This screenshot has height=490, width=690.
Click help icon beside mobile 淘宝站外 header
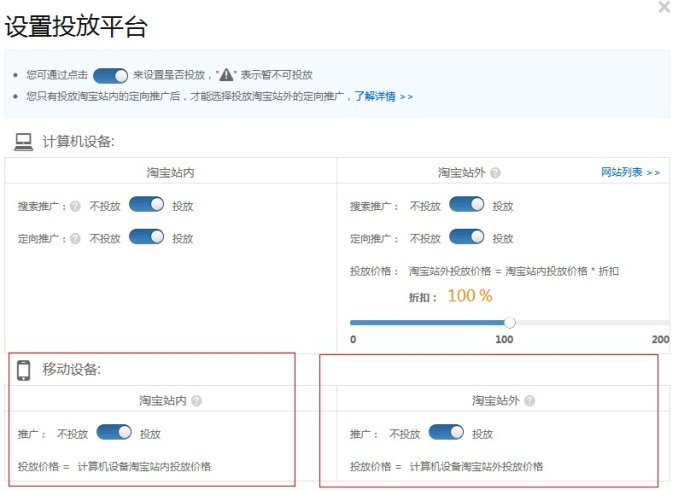coord(529,401)
